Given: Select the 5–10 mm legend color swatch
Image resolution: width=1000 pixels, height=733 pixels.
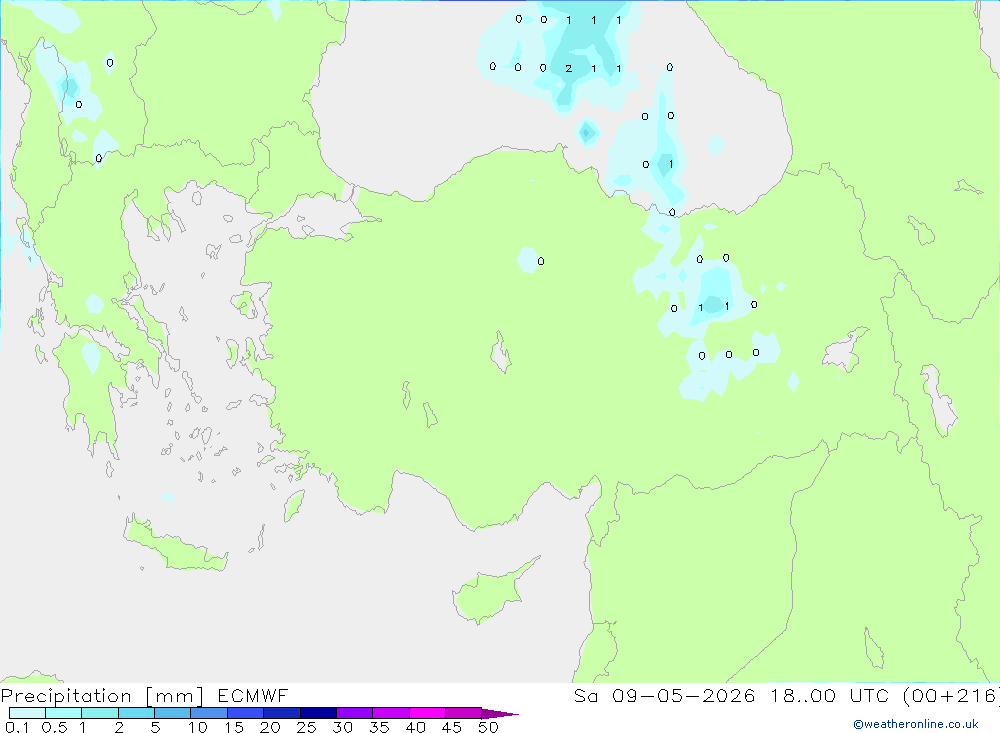Looking at the screenshot, I should [x=172, y=713].
